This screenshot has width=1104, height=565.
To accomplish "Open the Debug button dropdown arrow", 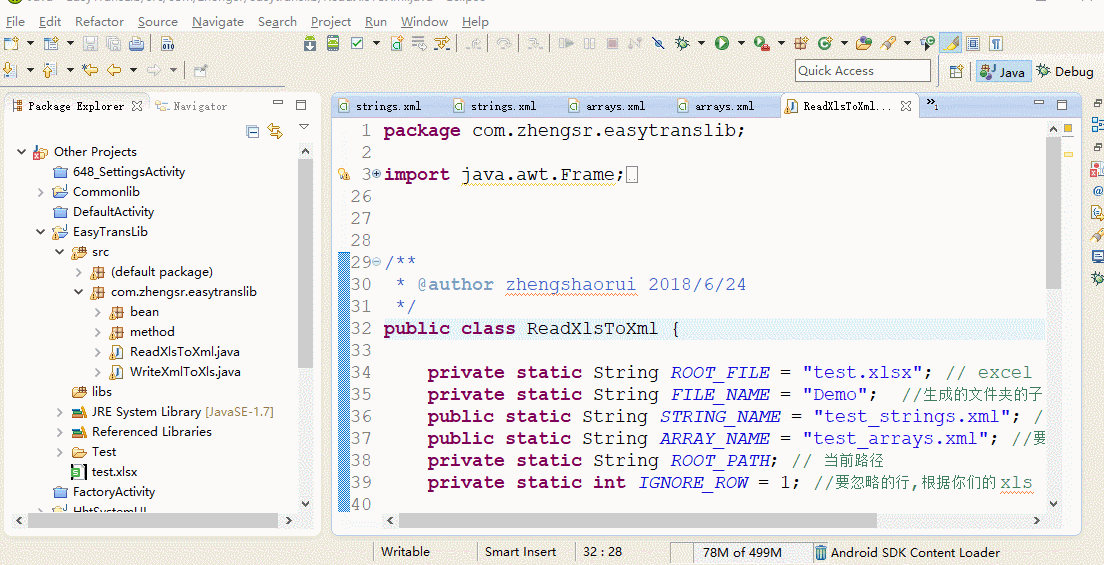I will coord(701,44).
